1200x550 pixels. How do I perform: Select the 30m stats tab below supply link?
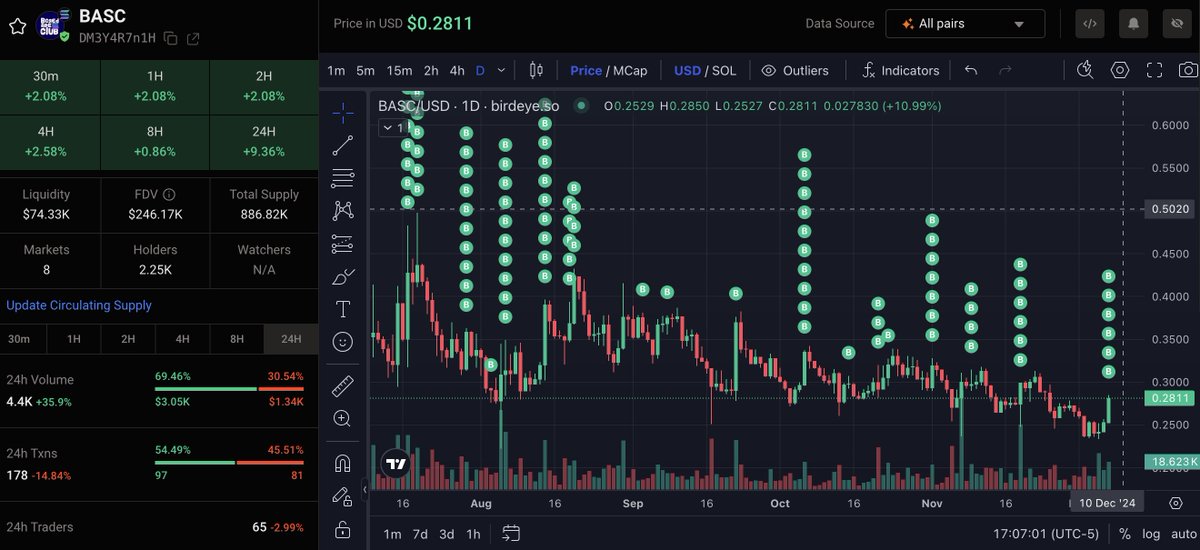(x=19, y=339)
